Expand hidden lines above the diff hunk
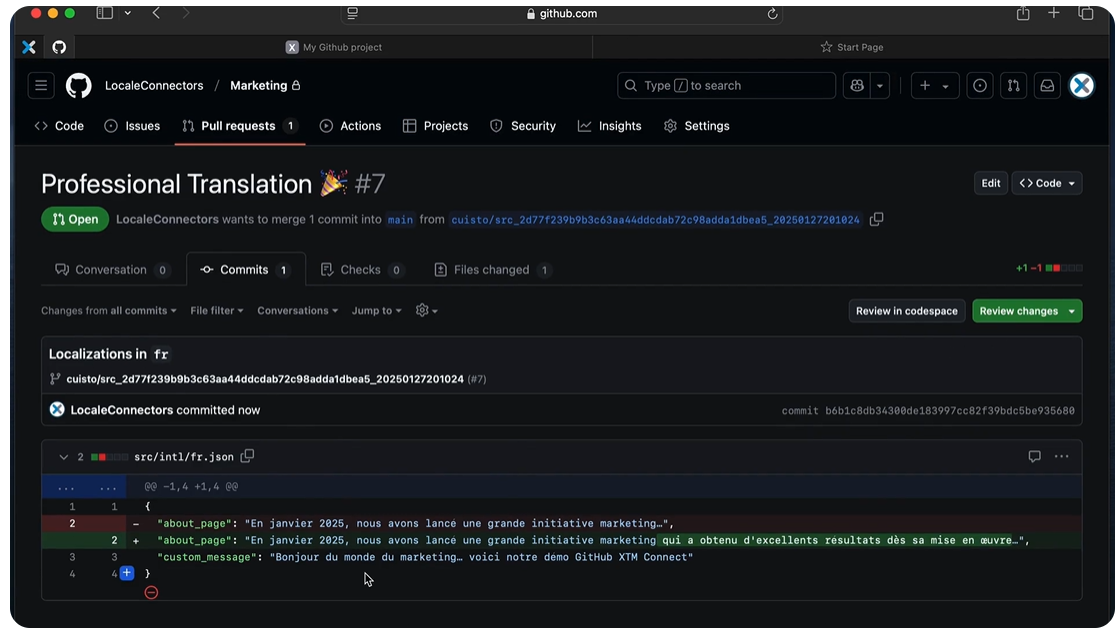The image size is (1120, 632). point(84,487)
